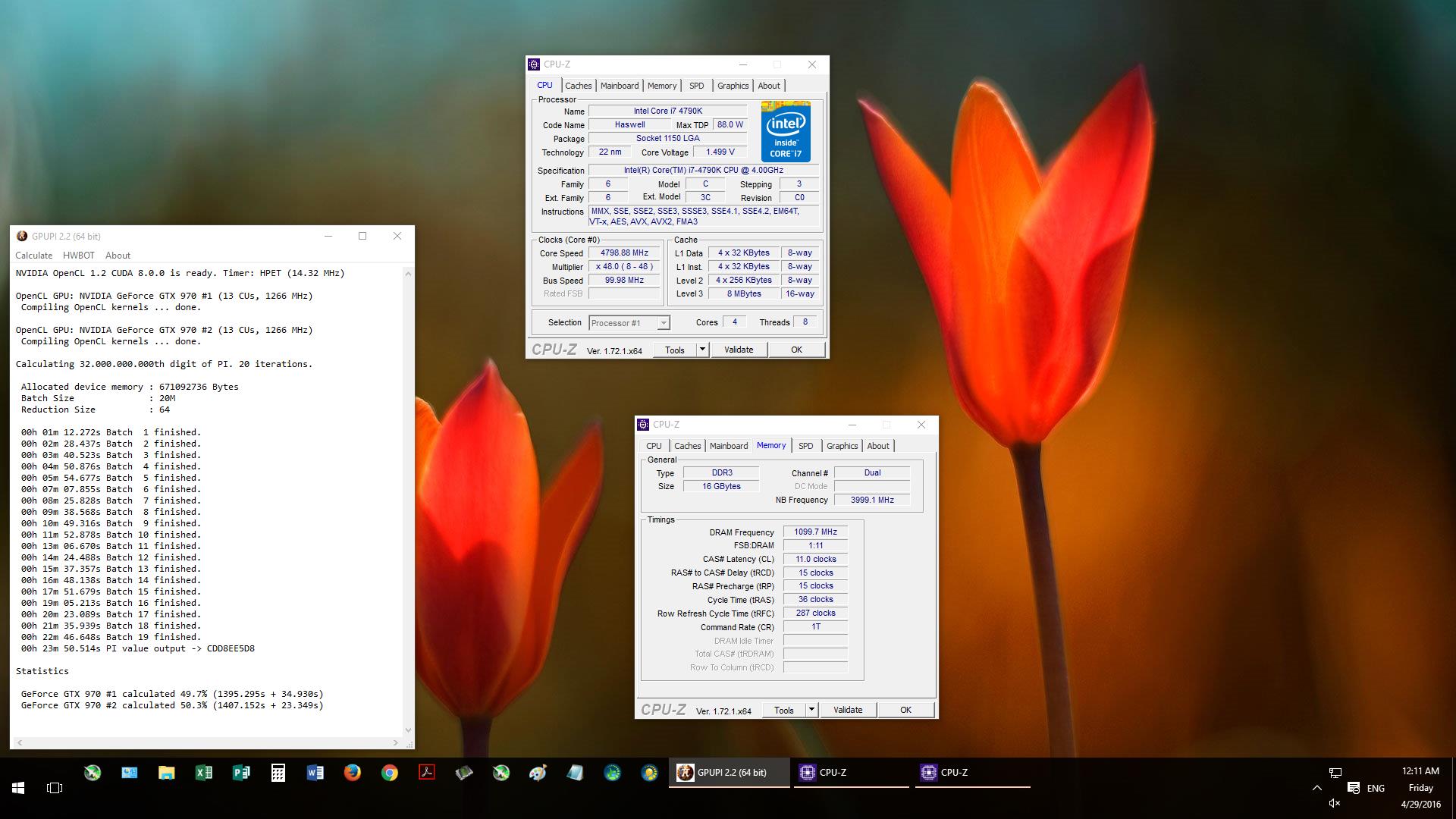Launch Firefox from the taskbar

(x=353, y=773)
